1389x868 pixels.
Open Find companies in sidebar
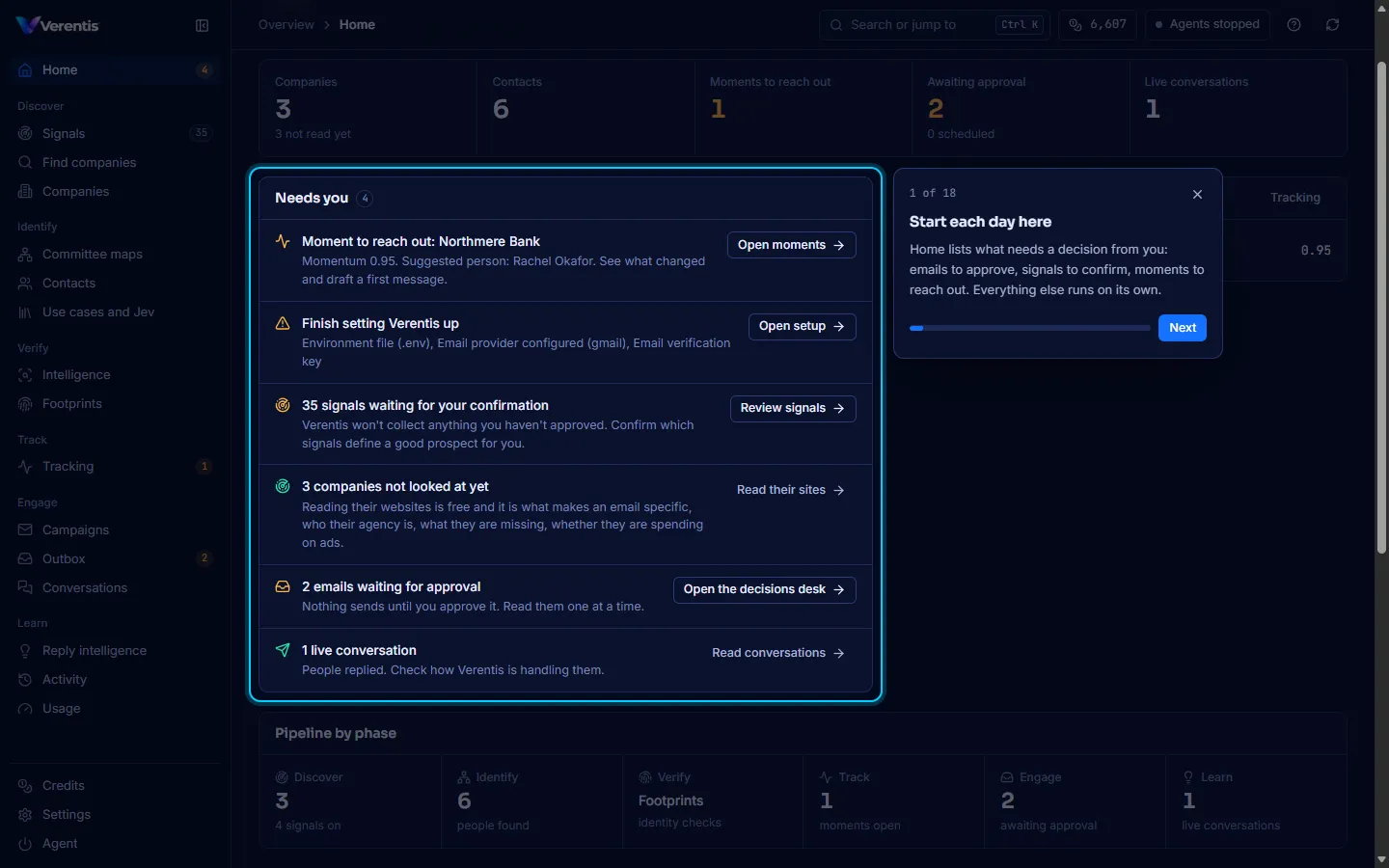coord(116,162)
